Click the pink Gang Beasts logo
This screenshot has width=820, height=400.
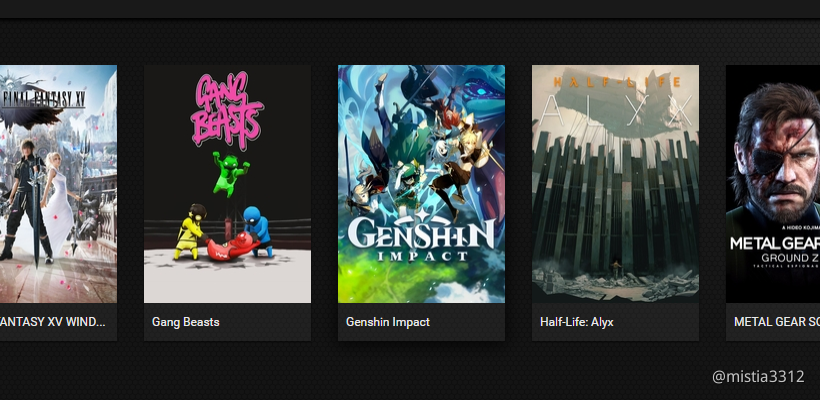coord(226,111)
